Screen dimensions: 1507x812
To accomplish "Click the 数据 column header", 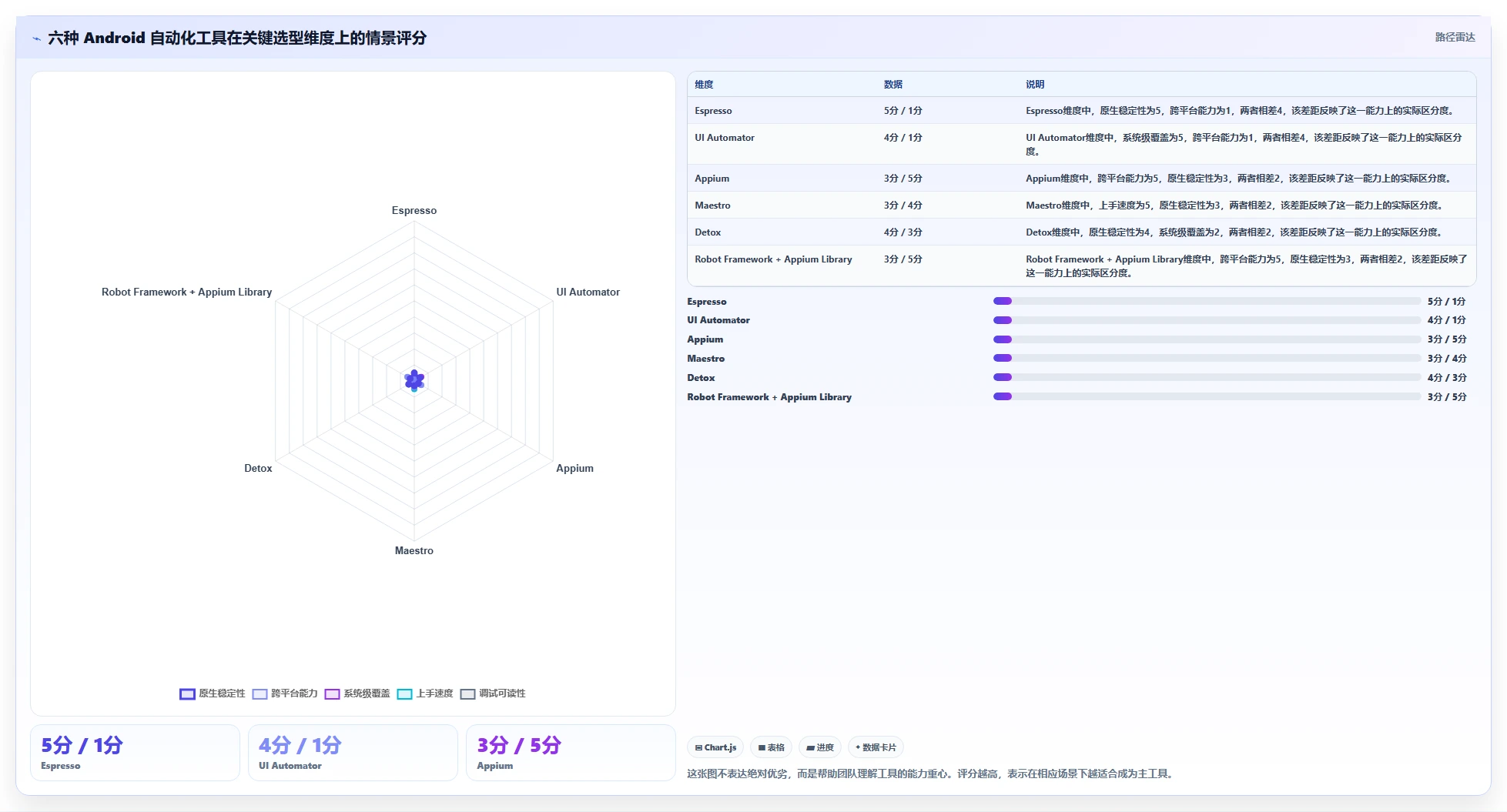I will [x=893, y=85].
